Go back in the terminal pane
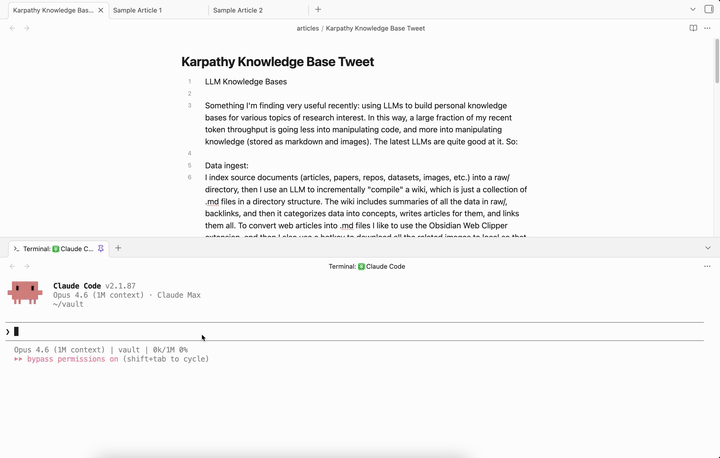Viewport: 720px width, 458px height. point(13,266)
